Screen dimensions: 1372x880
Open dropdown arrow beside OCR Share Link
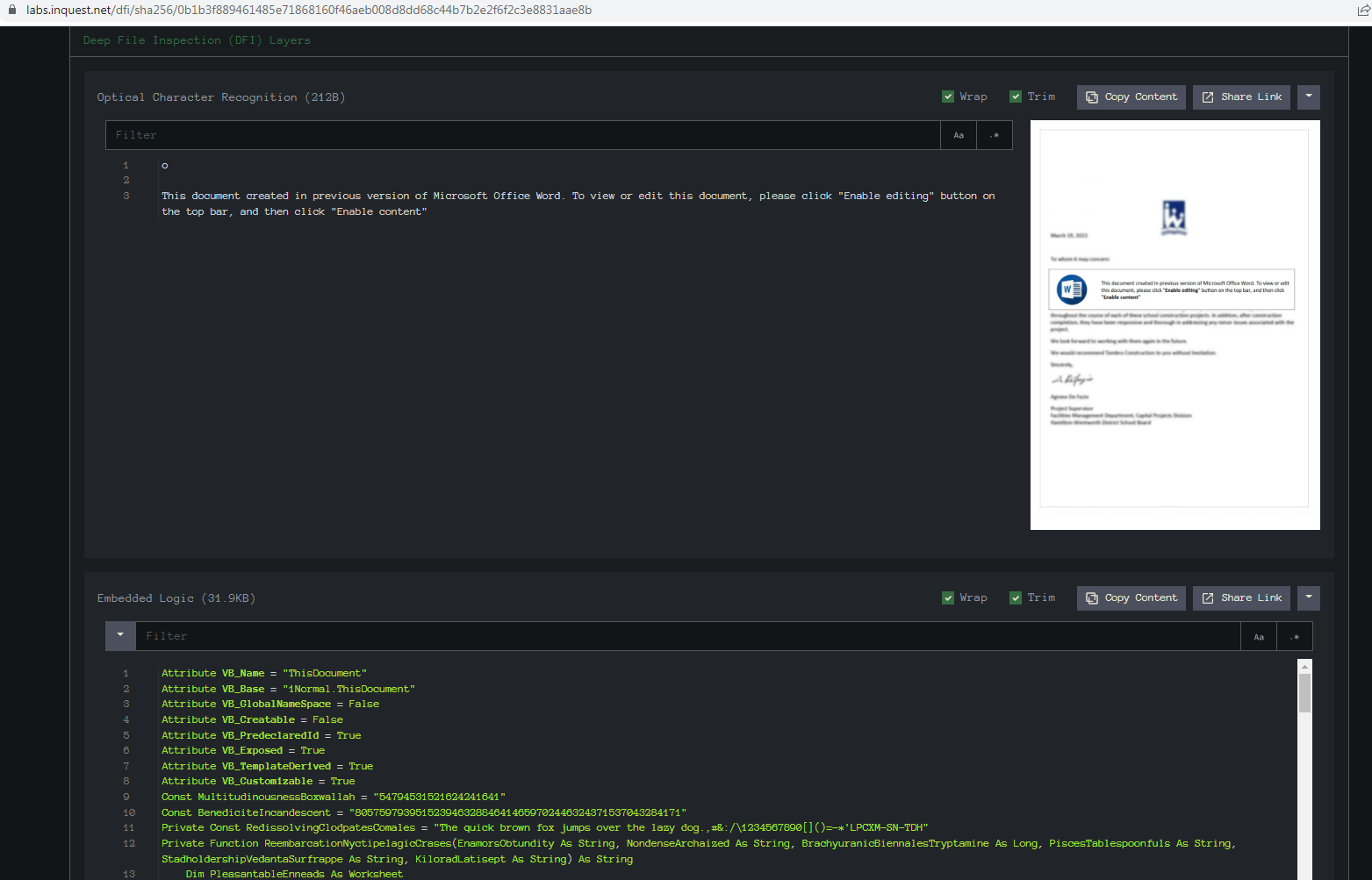click(1309, 97)
